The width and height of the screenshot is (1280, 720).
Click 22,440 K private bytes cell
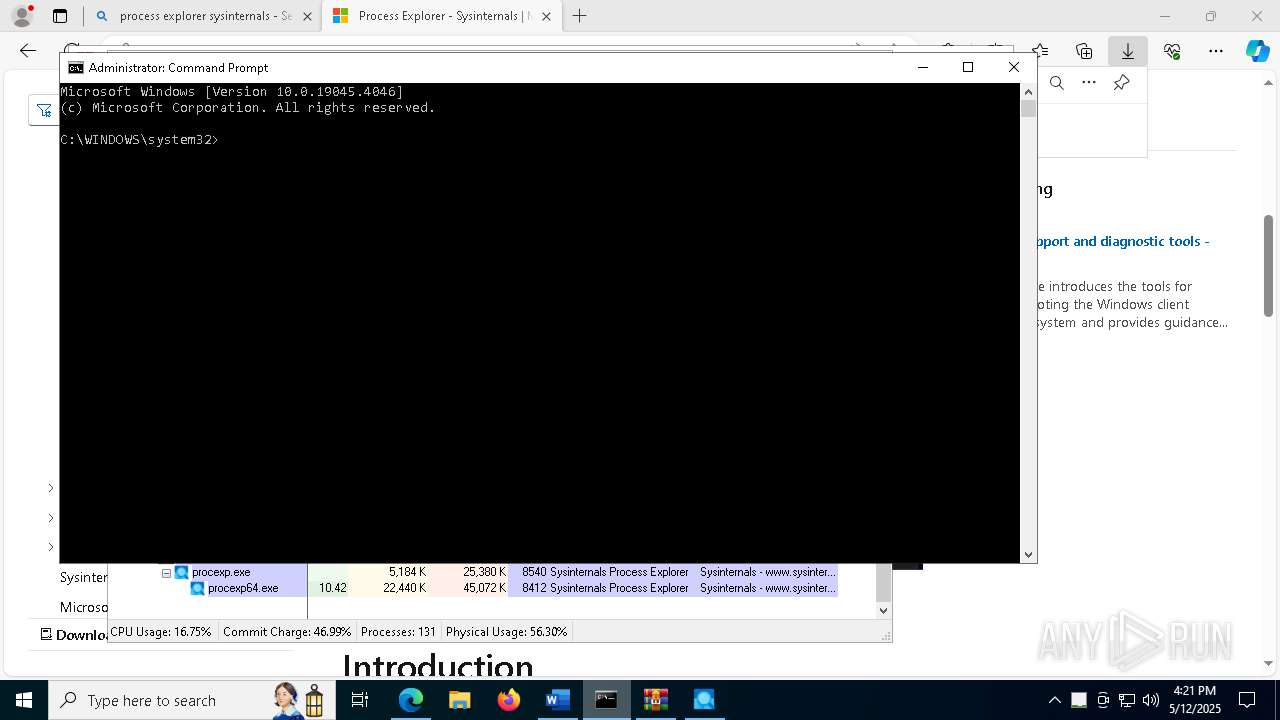pos(404,588)
